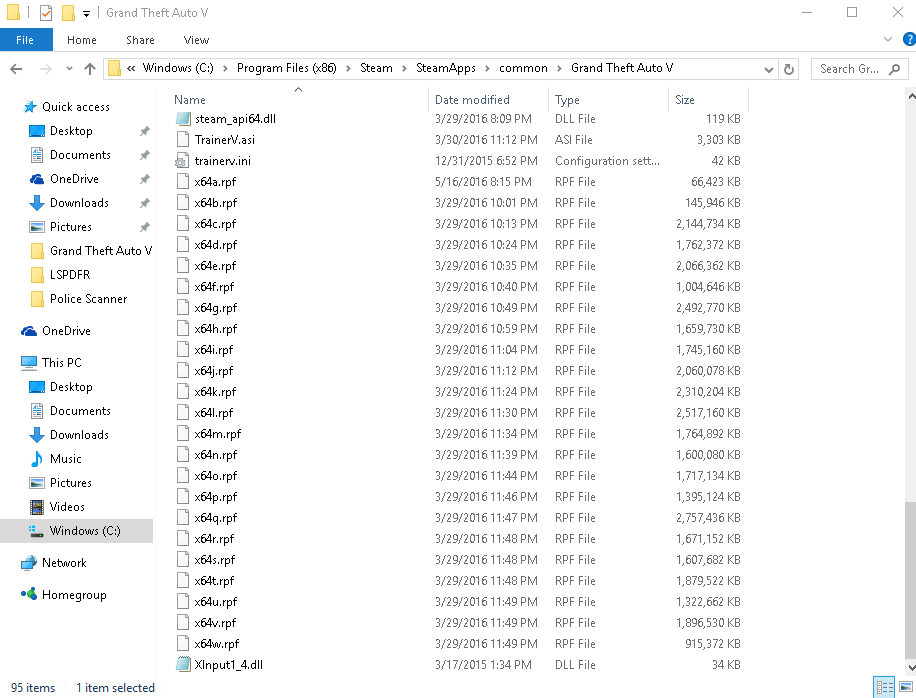This screenshot has width=916, height=698.
Task: Expand breadcrumb arrow after Windows (C:)
Action: pos(225,69)
